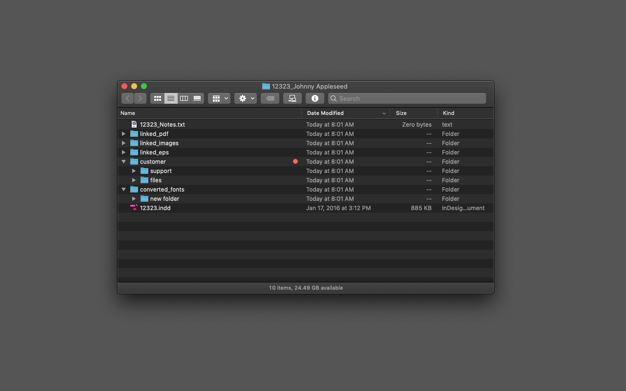This screenshot has width=626, height=391.
Task: Click the InDesign icon beside 12323.indd
Action: (x=134, y=208)
